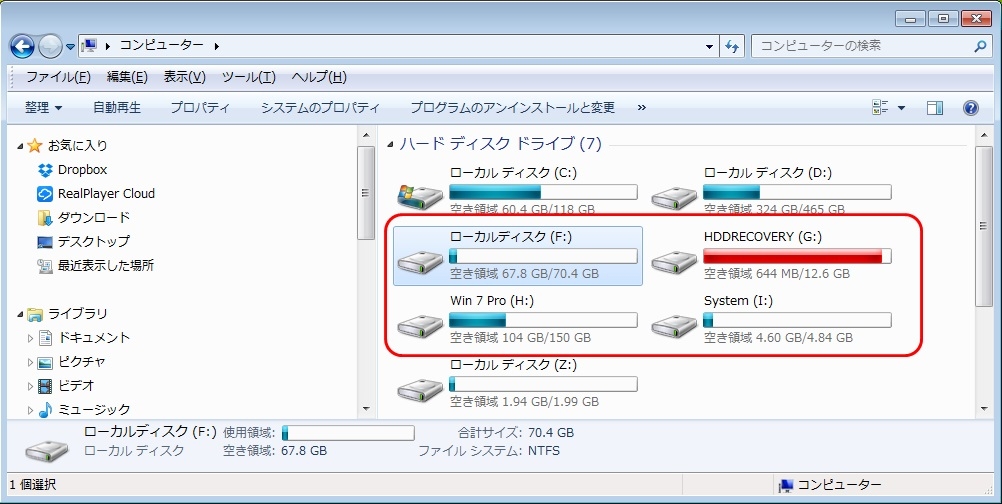Open the ツール(T) menu
Viewport: 1002px width, 504px height.
click(249, 77)
